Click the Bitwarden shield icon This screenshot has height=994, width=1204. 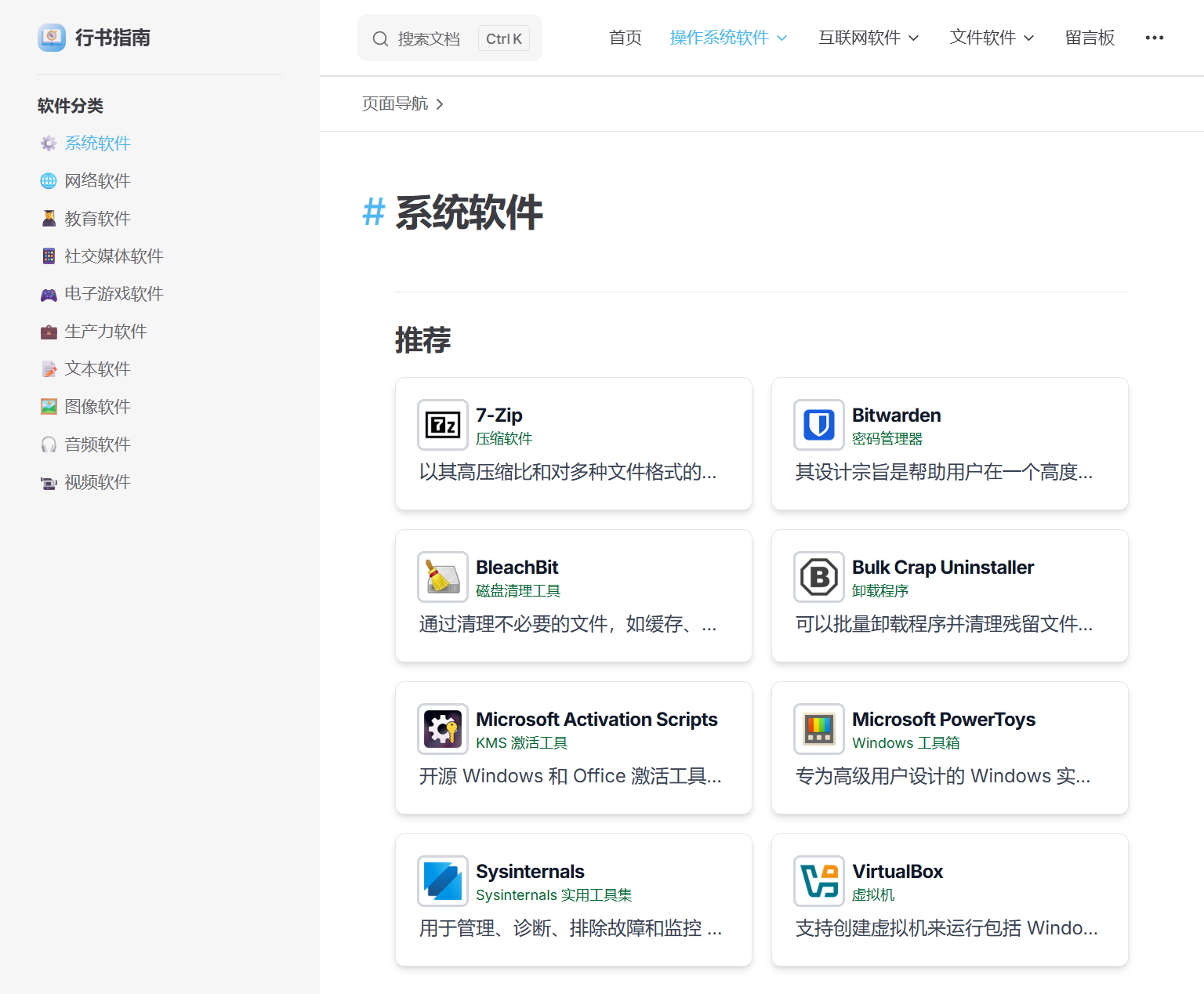point(818,424)
